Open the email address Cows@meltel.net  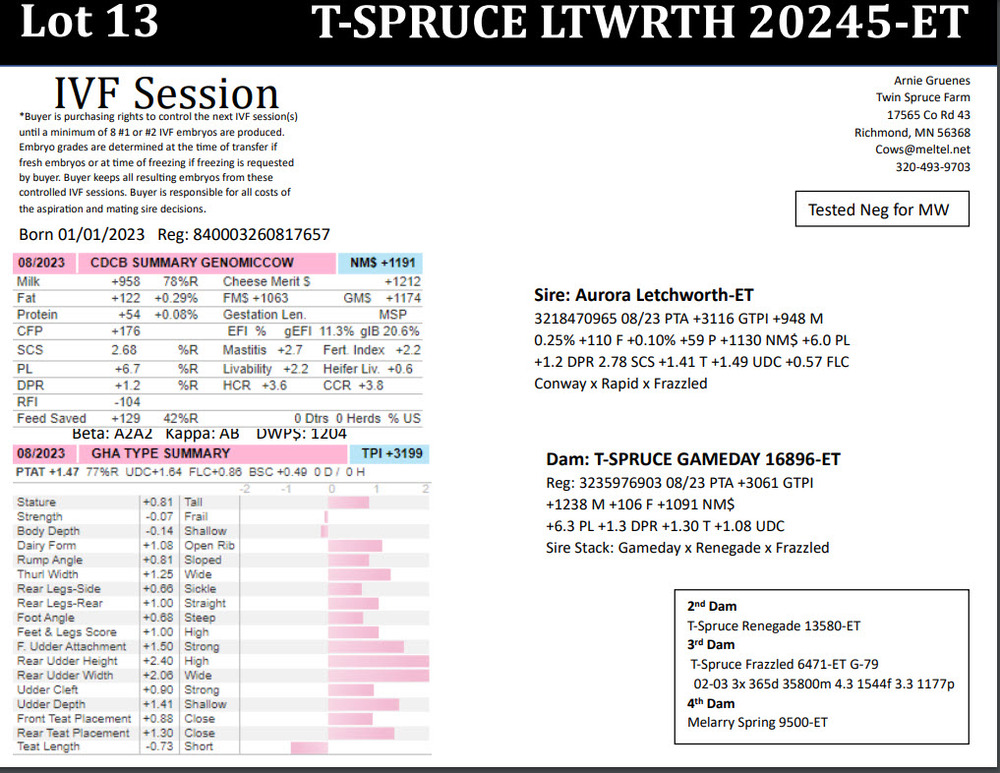pyautogui.click(x=922, y=149)
